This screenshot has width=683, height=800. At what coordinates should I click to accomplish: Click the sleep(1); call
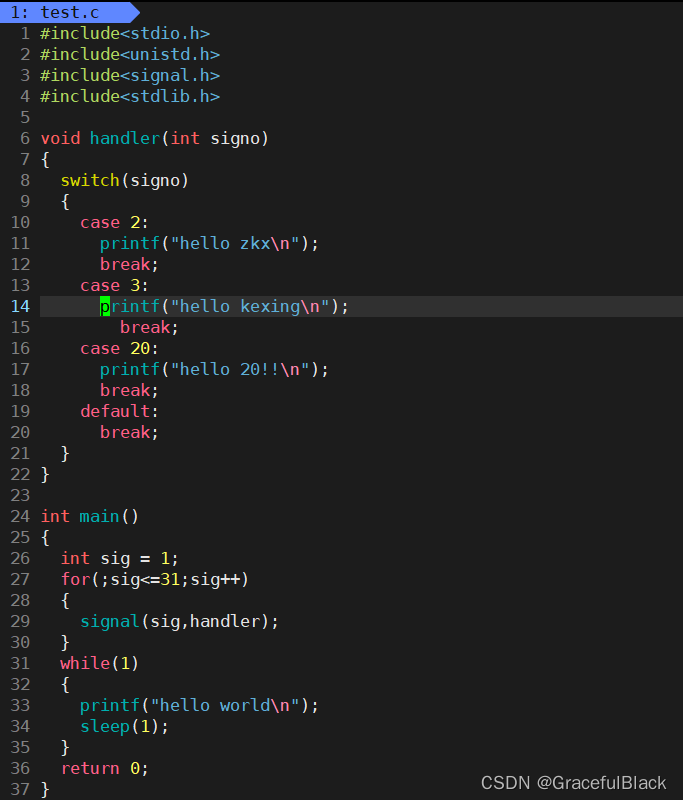pos(124,727)
